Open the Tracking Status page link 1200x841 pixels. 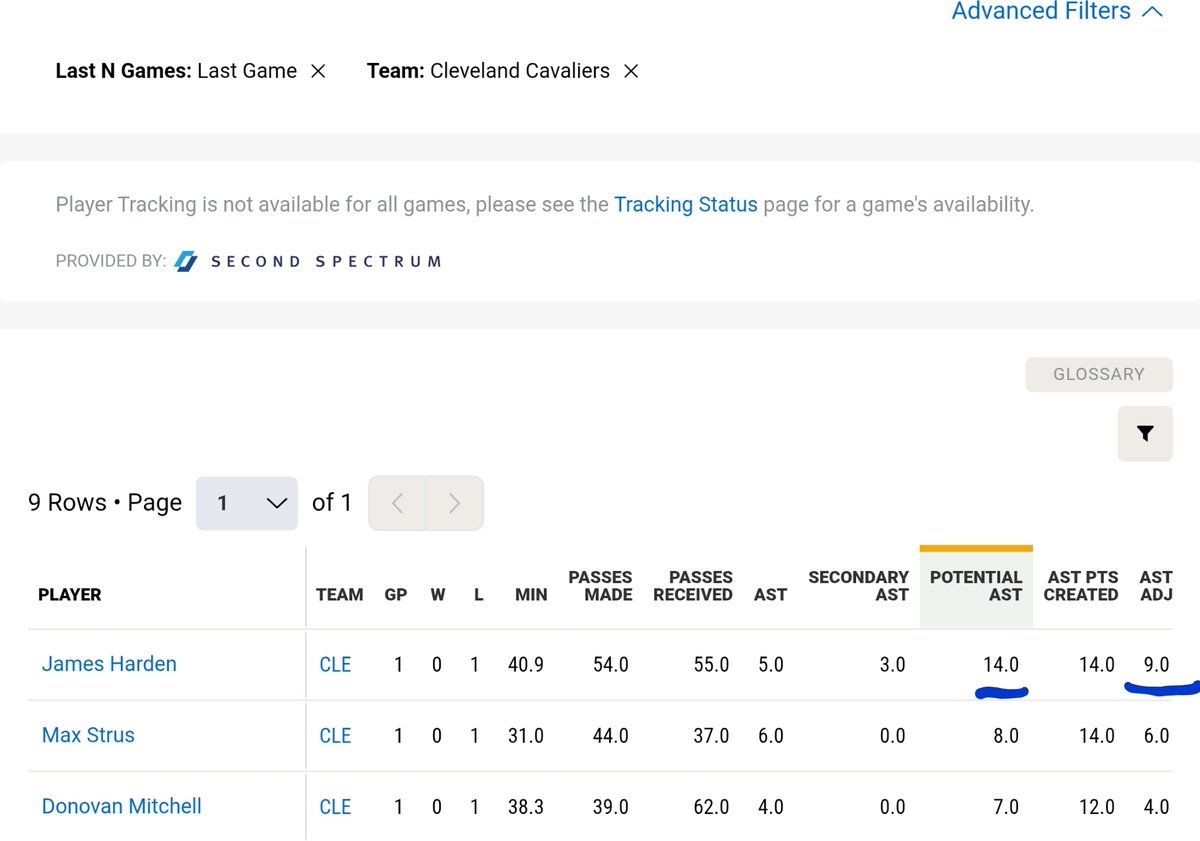point(686,204)
